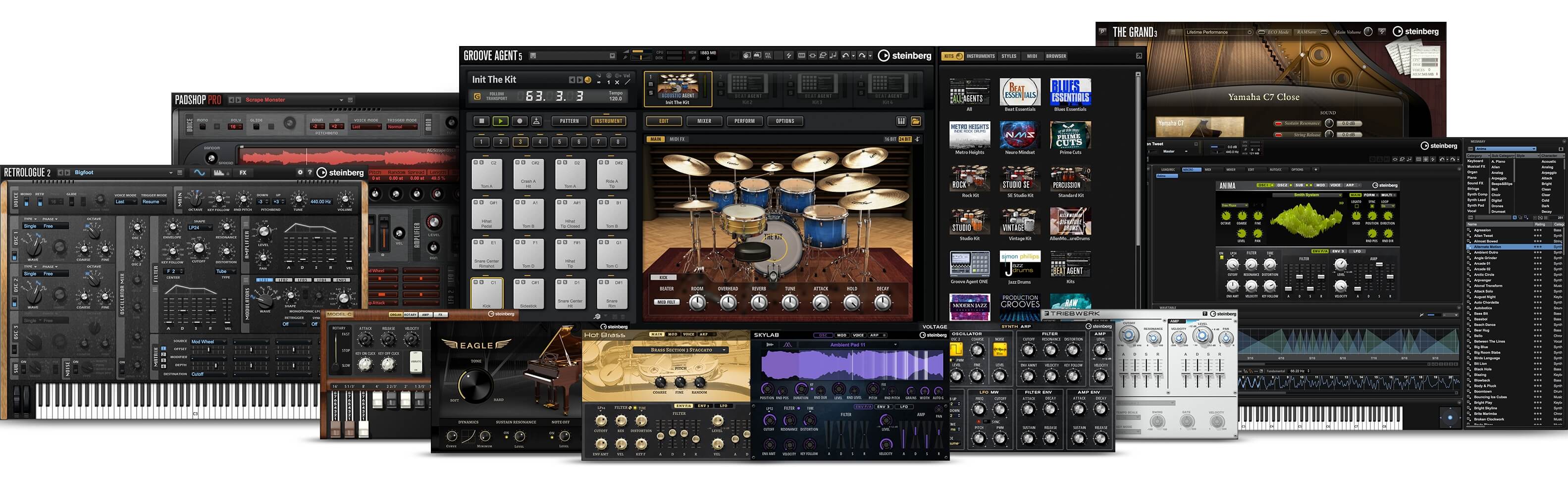Trigger the Crash A Hit pad

coord(528,174)
